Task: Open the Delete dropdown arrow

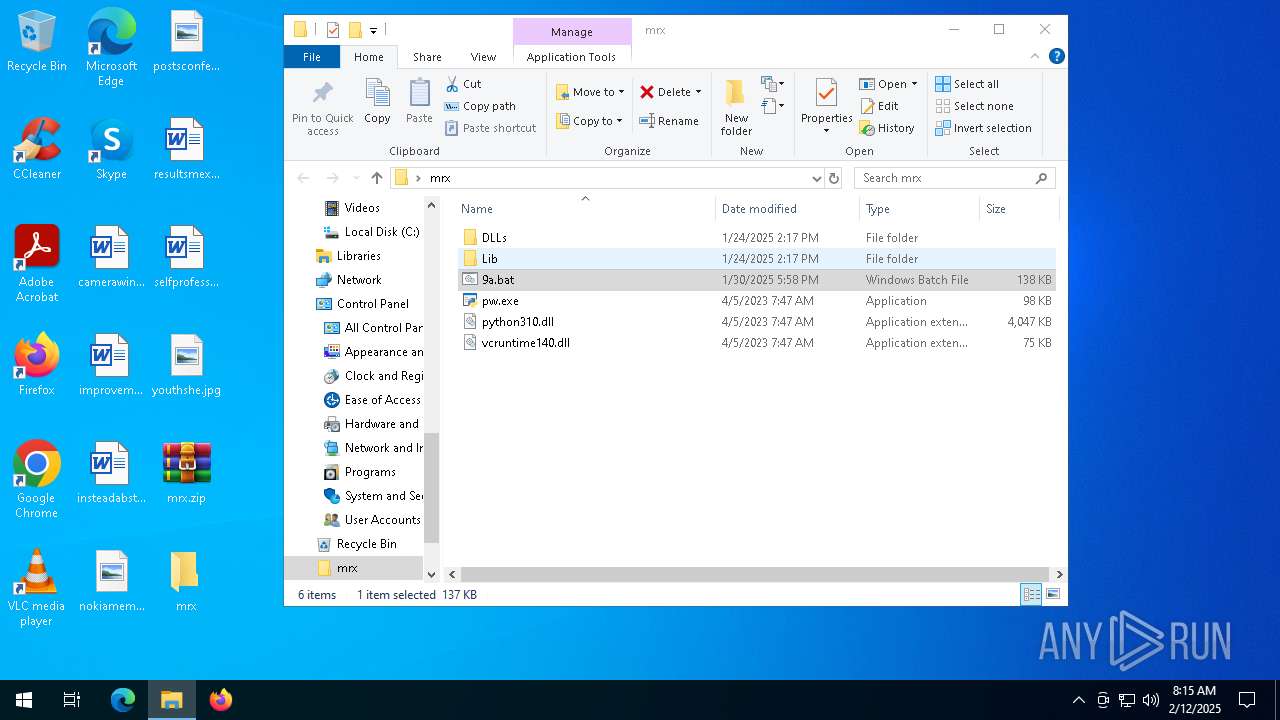Action: click(698, 92)
